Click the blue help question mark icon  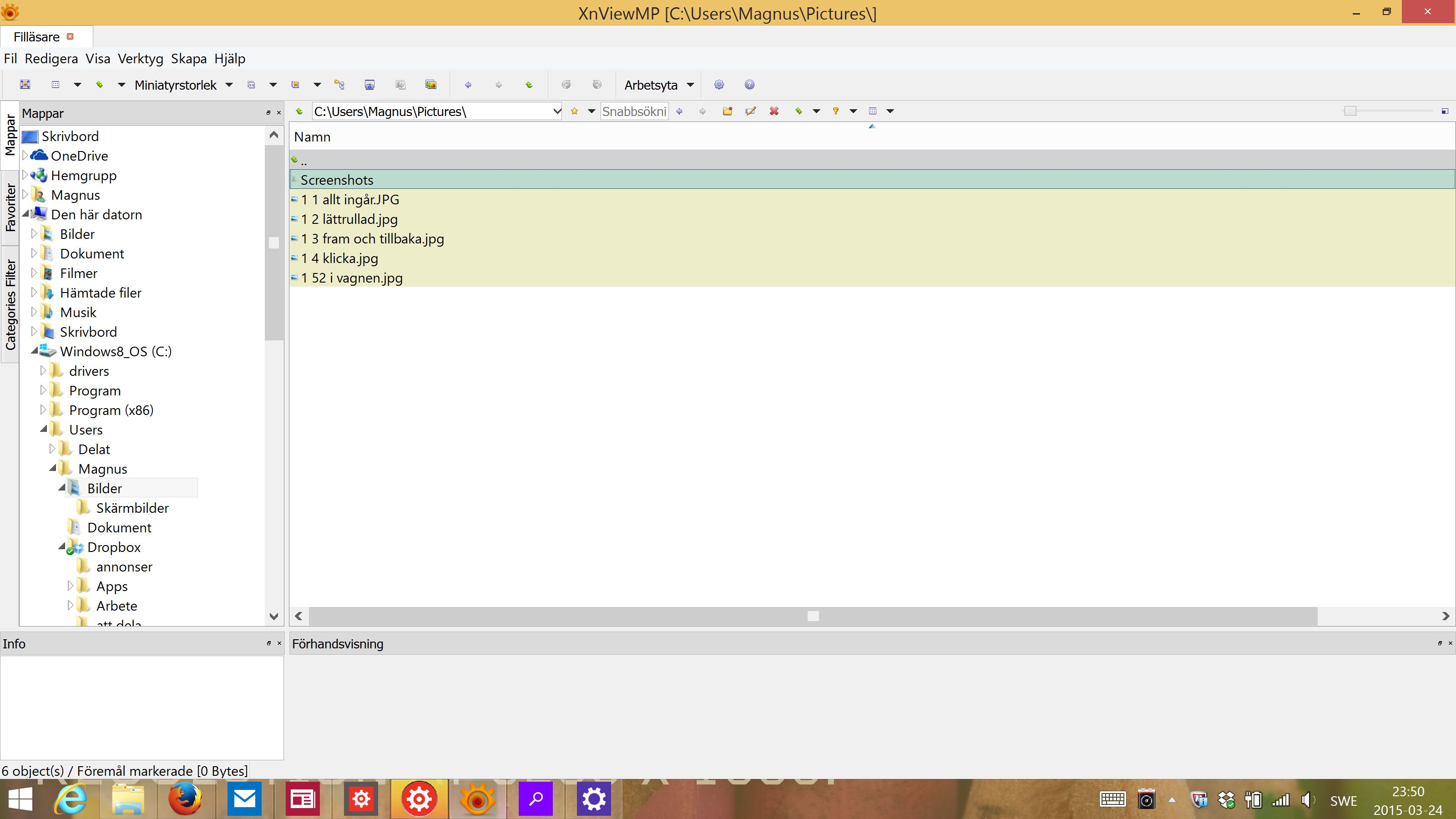click(x=749, y=85)
